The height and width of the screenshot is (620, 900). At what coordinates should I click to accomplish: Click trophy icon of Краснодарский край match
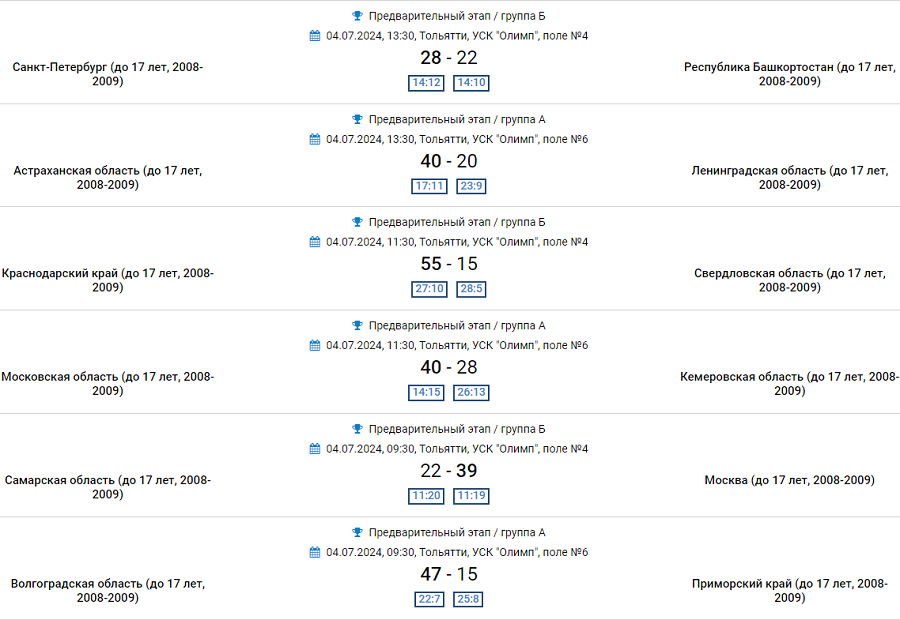358,222
